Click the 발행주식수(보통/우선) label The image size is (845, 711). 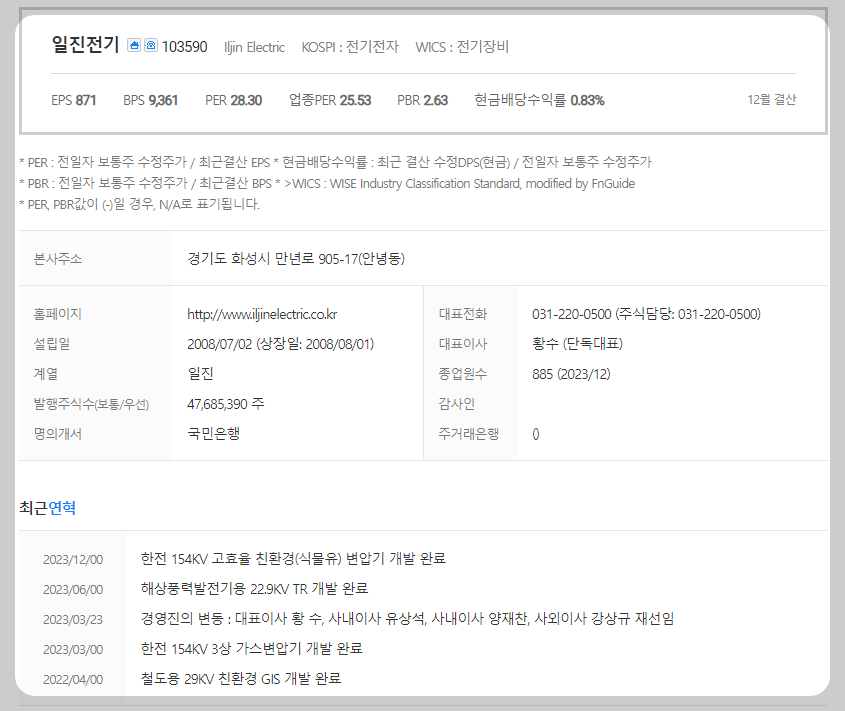(x=91, y=404)
